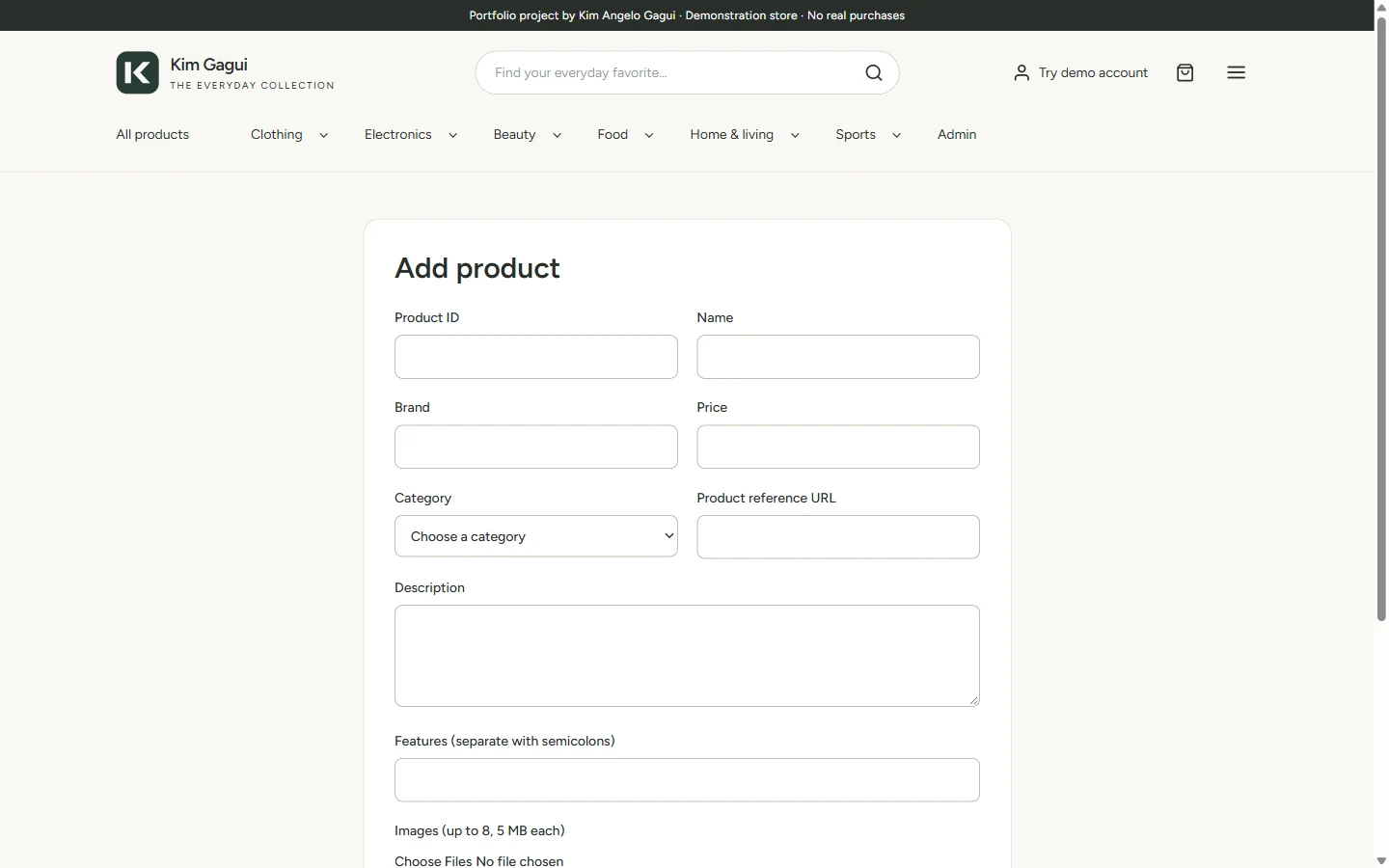
Task: Click the 'Images (up to 8, 5 MB each)' label
Action: (479, 830)
